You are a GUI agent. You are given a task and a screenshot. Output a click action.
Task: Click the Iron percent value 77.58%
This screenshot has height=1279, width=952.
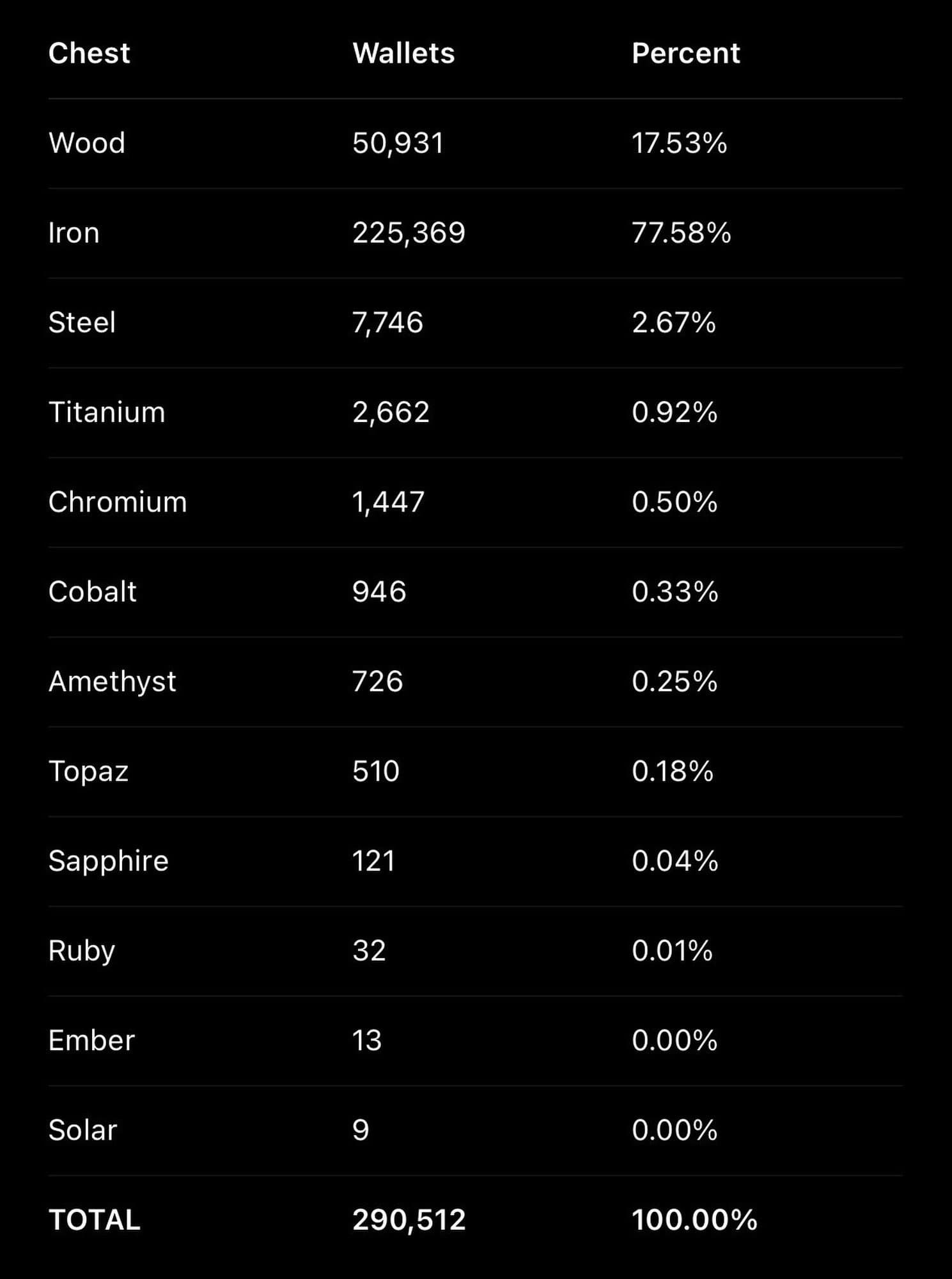[x=681, y=233]
